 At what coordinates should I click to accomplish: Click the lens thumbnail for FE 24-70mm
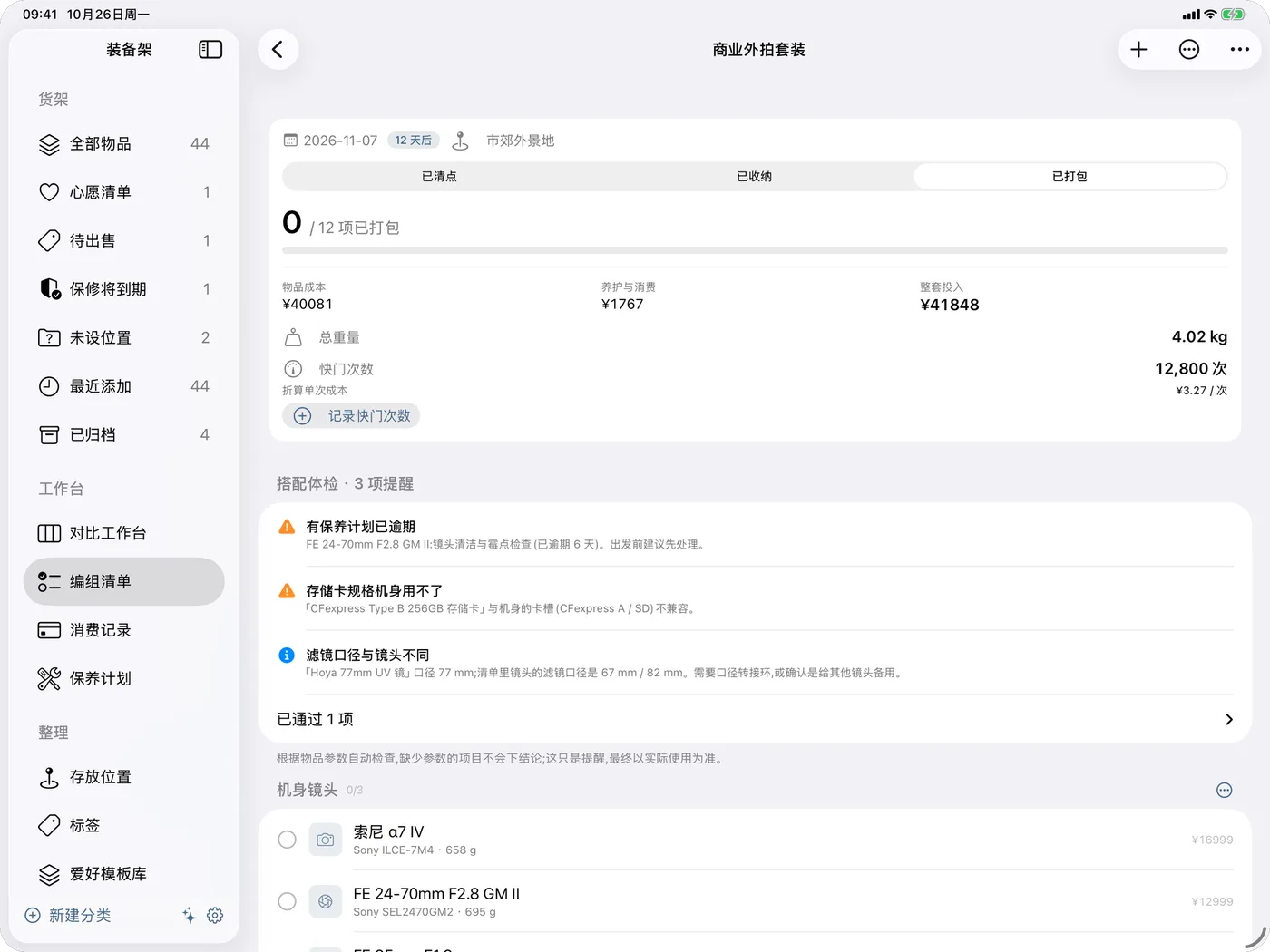click(x=326, y=901)
